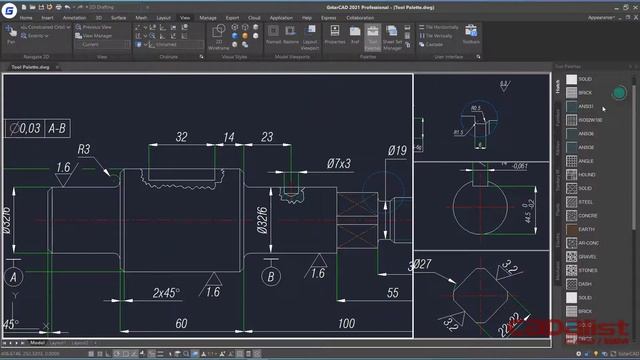
Task: Select the 2D Wireframe visual style
Action: pyautogui.click(x=219, y=37)
